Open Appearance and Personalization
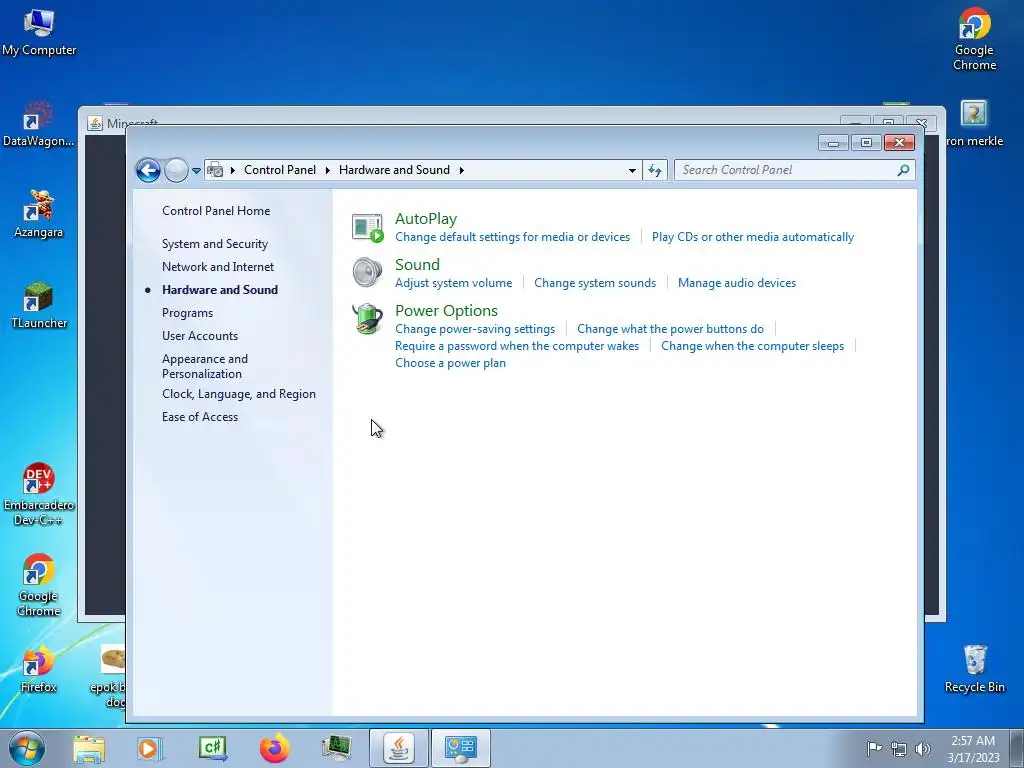 (205, 366)
